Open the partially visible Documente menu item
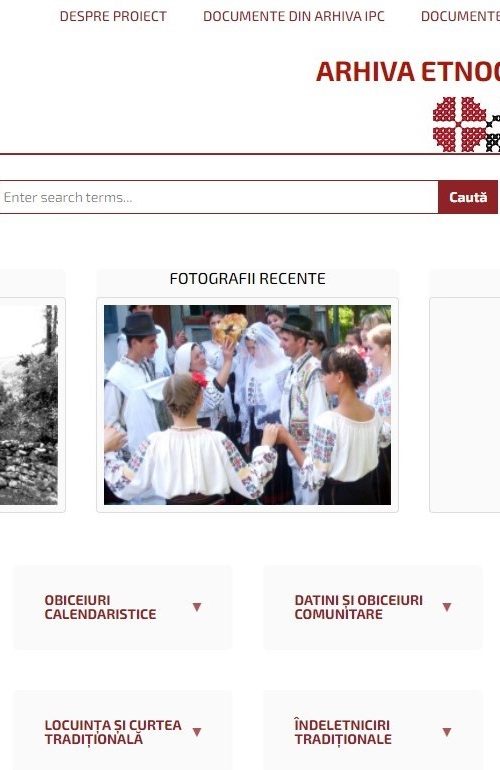 (x=460, y=16)
